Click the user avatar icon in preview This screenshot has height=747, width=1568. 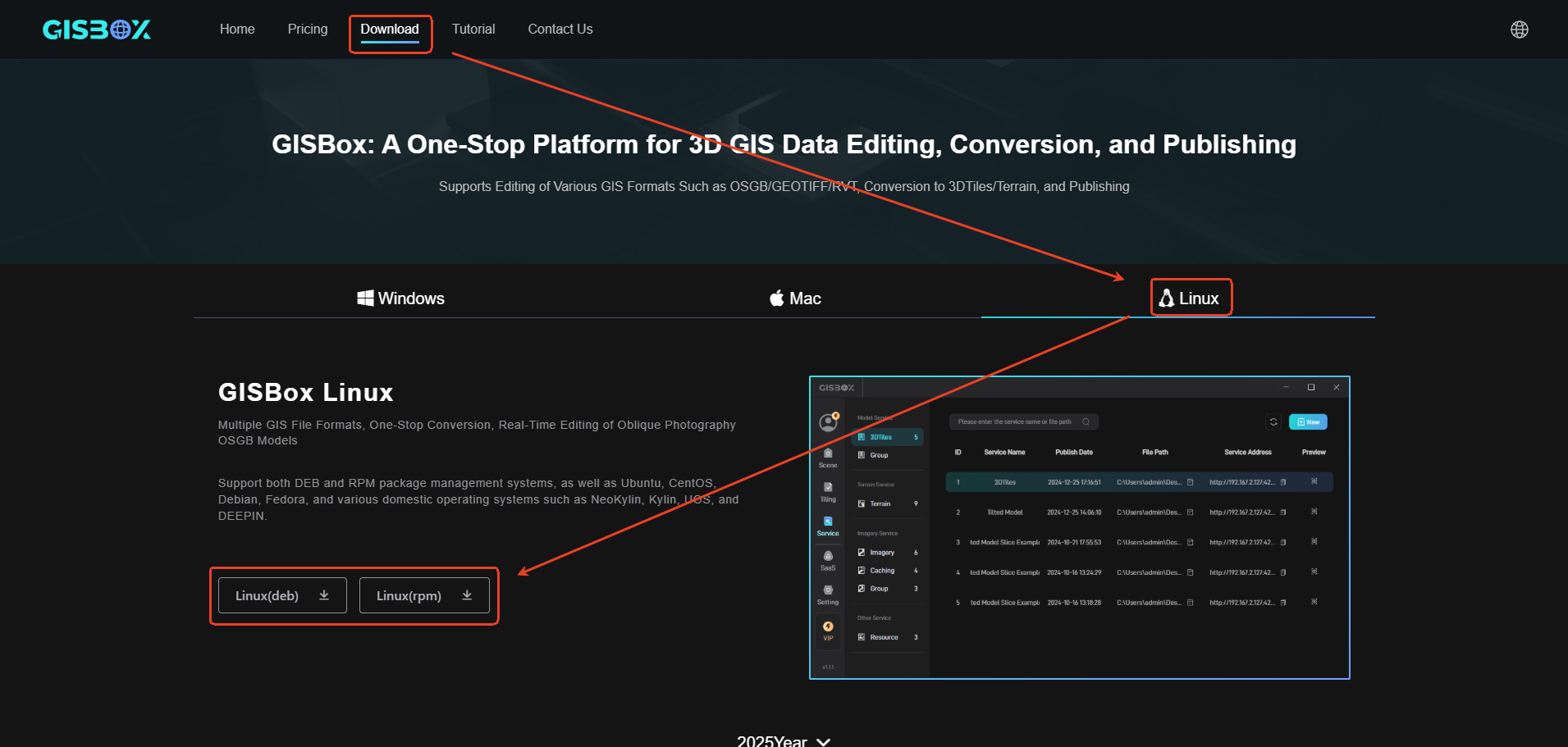click(828, 422)
